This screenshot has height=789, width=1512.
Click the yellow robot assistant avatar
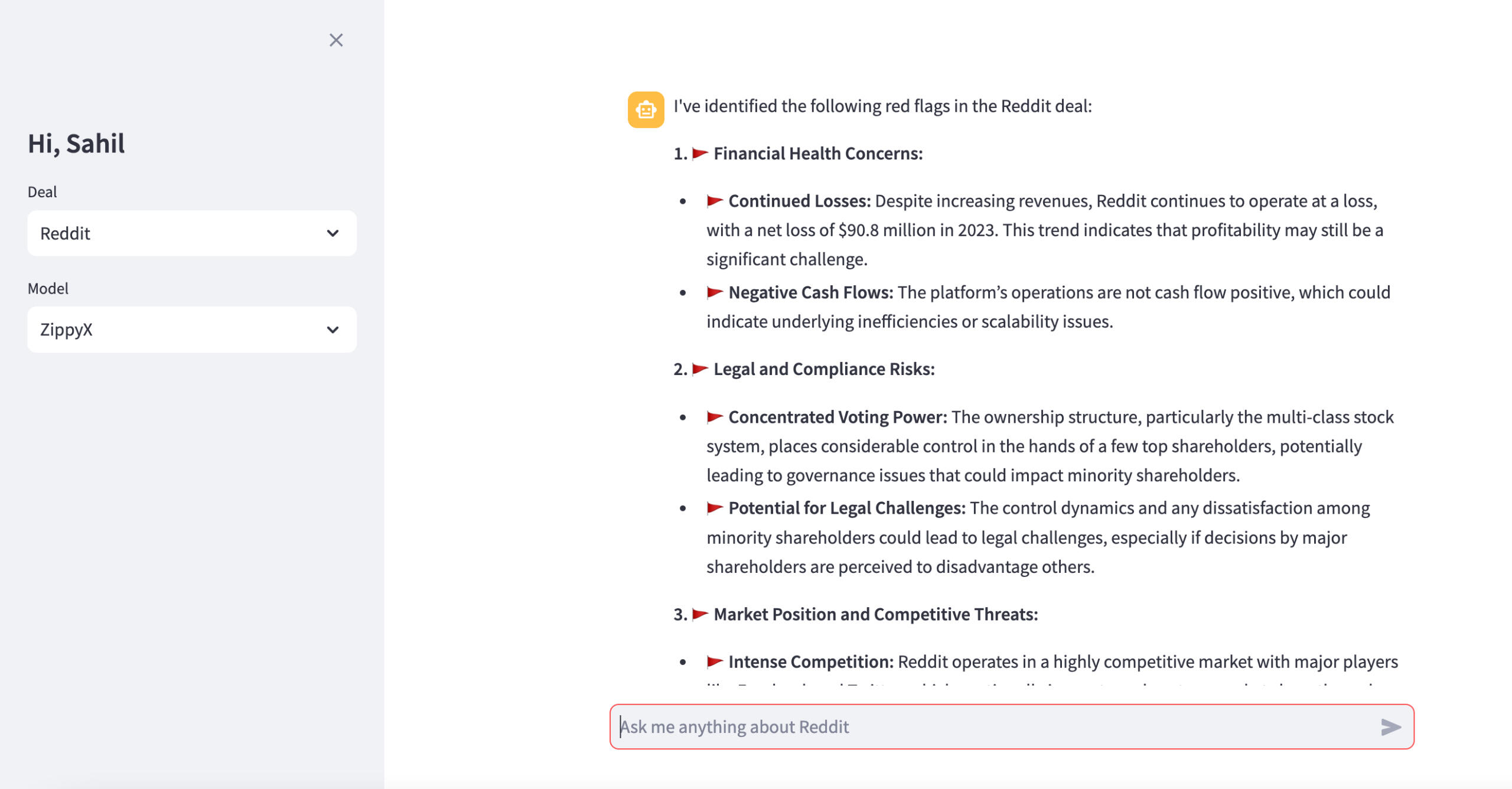[646, 110]
